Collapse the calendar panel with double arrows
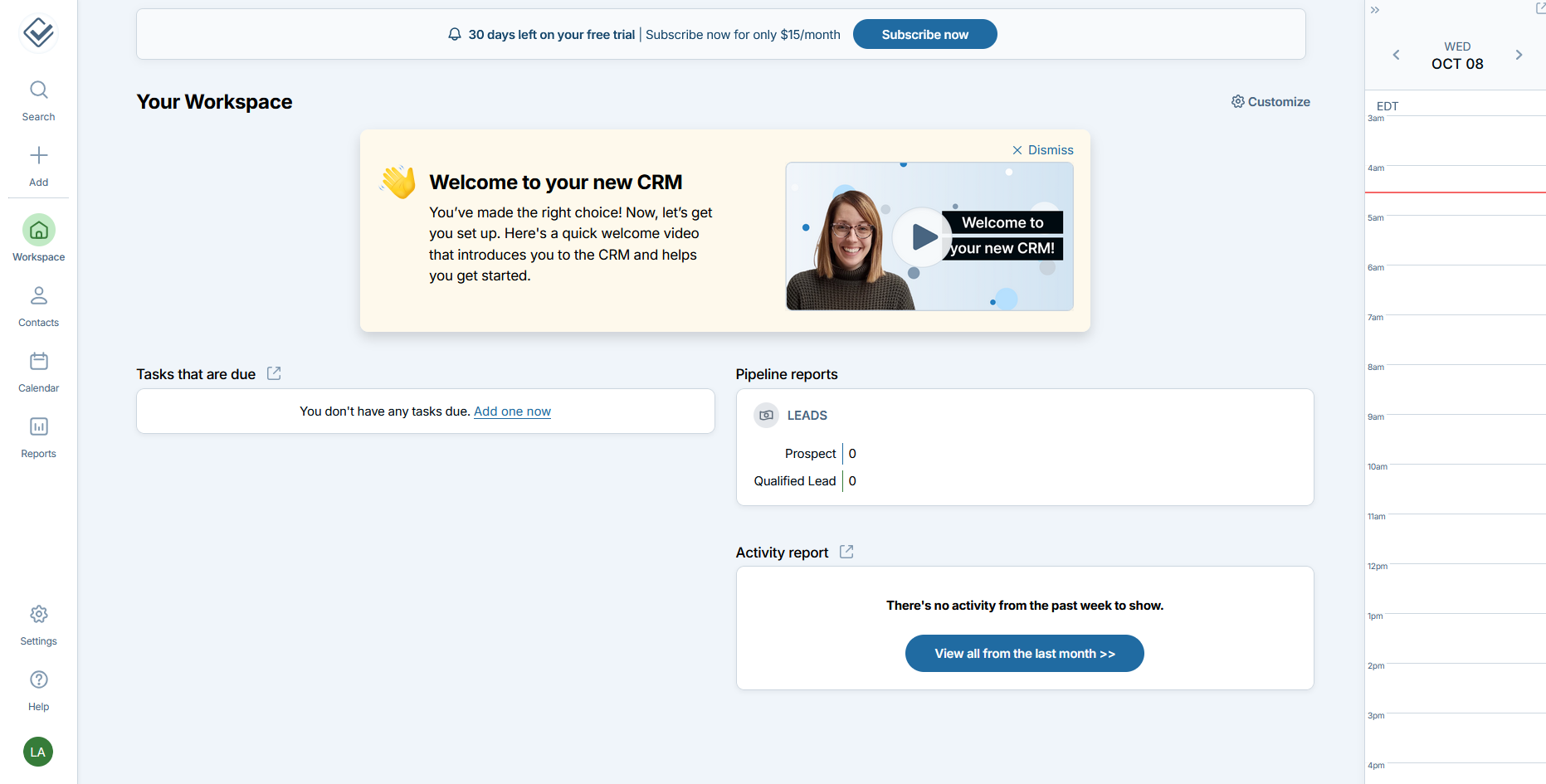This screenshot has width=1546, height=784. coord(1375,10)
